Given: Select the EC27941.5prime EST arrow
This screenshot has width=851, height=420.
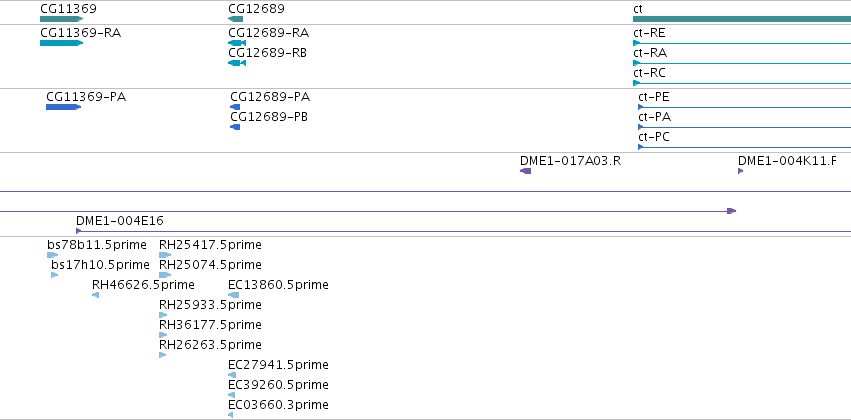Looking at the screenshot, I should pos(232,375).
